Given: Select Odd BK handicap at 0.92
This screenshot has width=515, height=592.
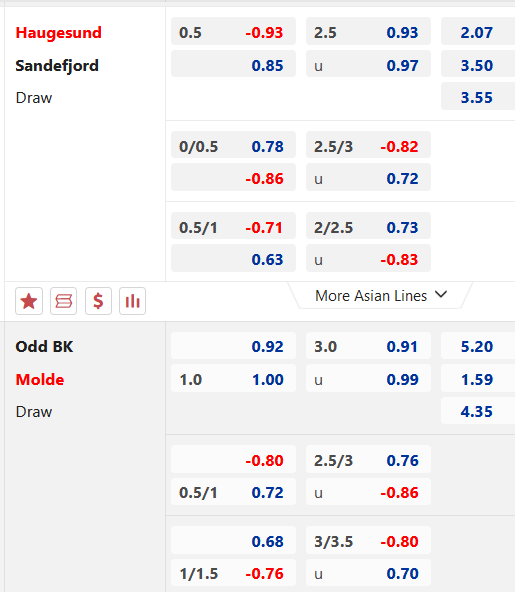Looking at the screenshot, I should click(233, 345).
